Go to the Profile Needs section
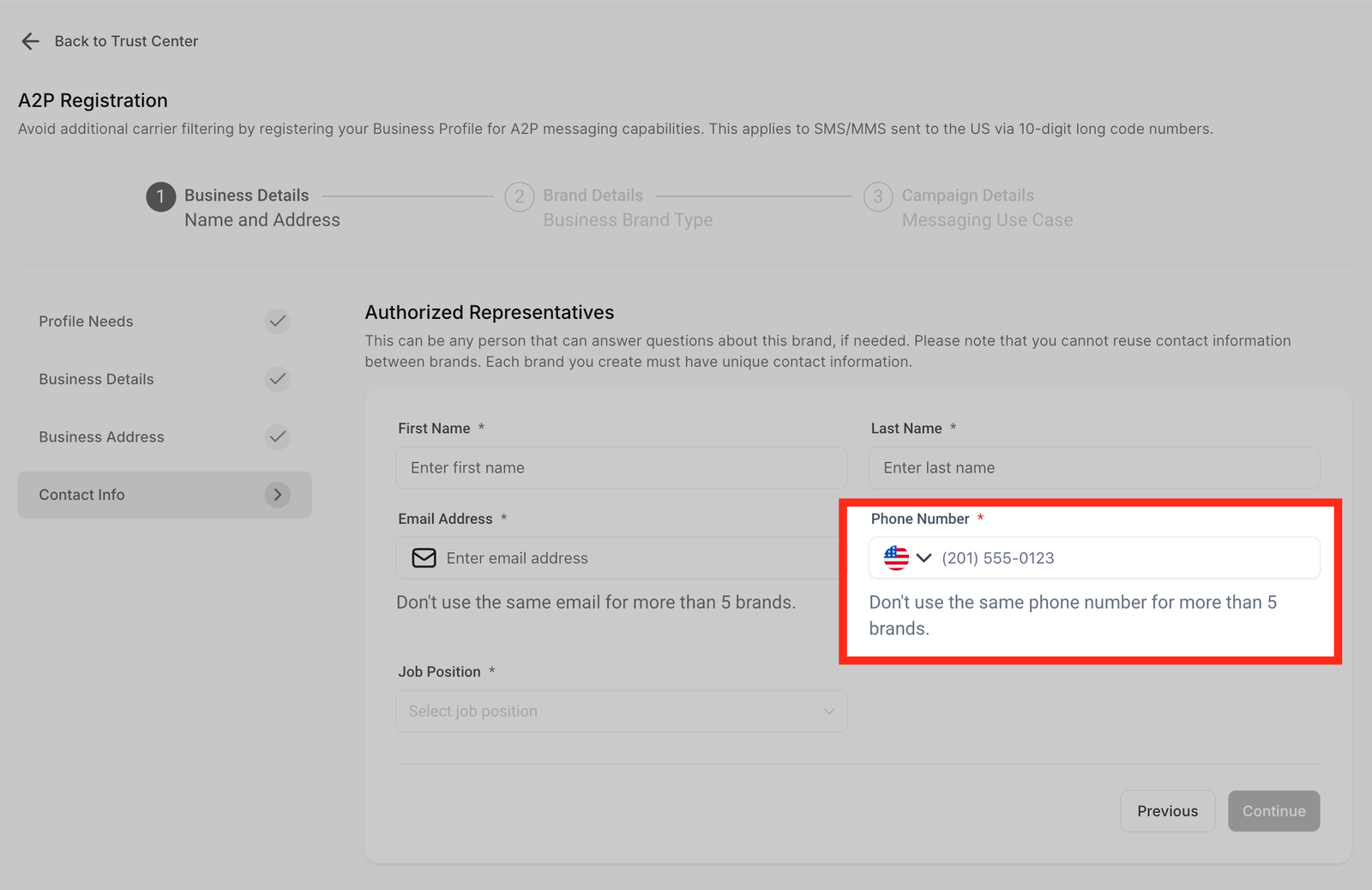The width and height of the screenshot is (1372, 890). (86, 322)
